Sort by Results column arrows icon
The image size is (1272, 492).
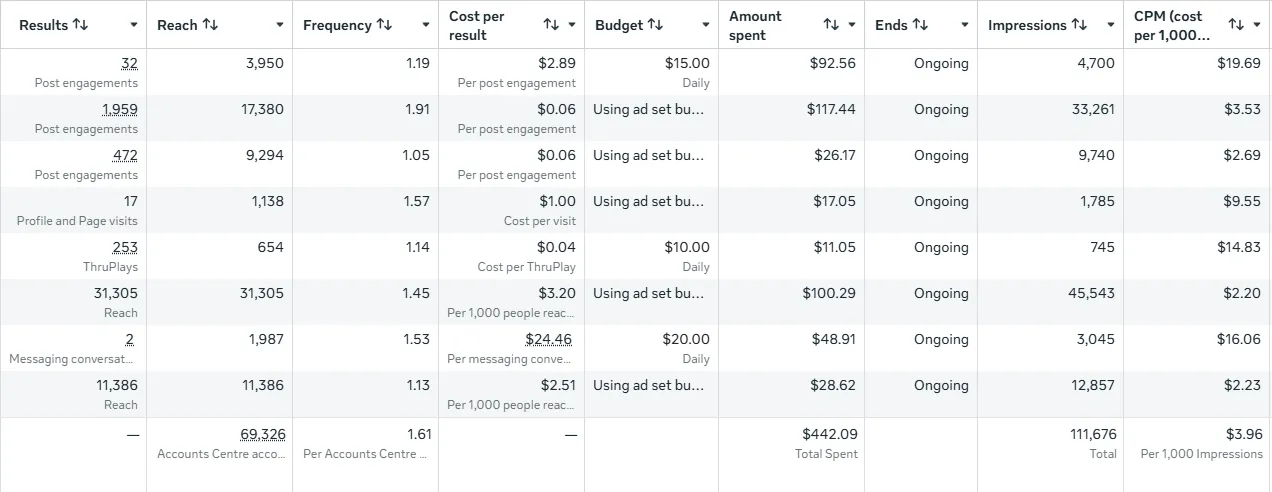(81, 25)
